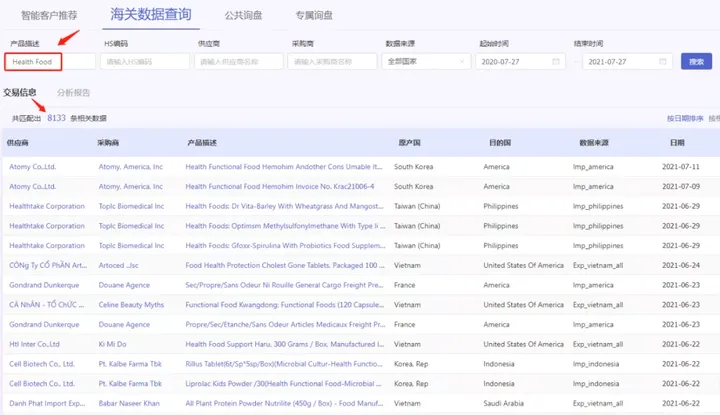Click the Imp_indonesia source in Rillus Tablet row
720x415 pixels.
[x=596, y=364]
